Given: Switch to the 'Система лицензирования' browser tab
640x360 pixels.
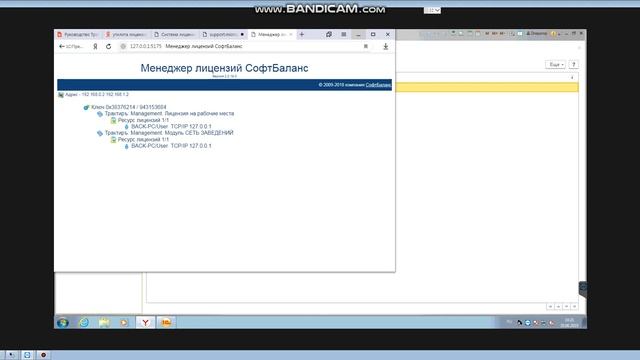Looking at the screenshot, I should tap(175, 35).
